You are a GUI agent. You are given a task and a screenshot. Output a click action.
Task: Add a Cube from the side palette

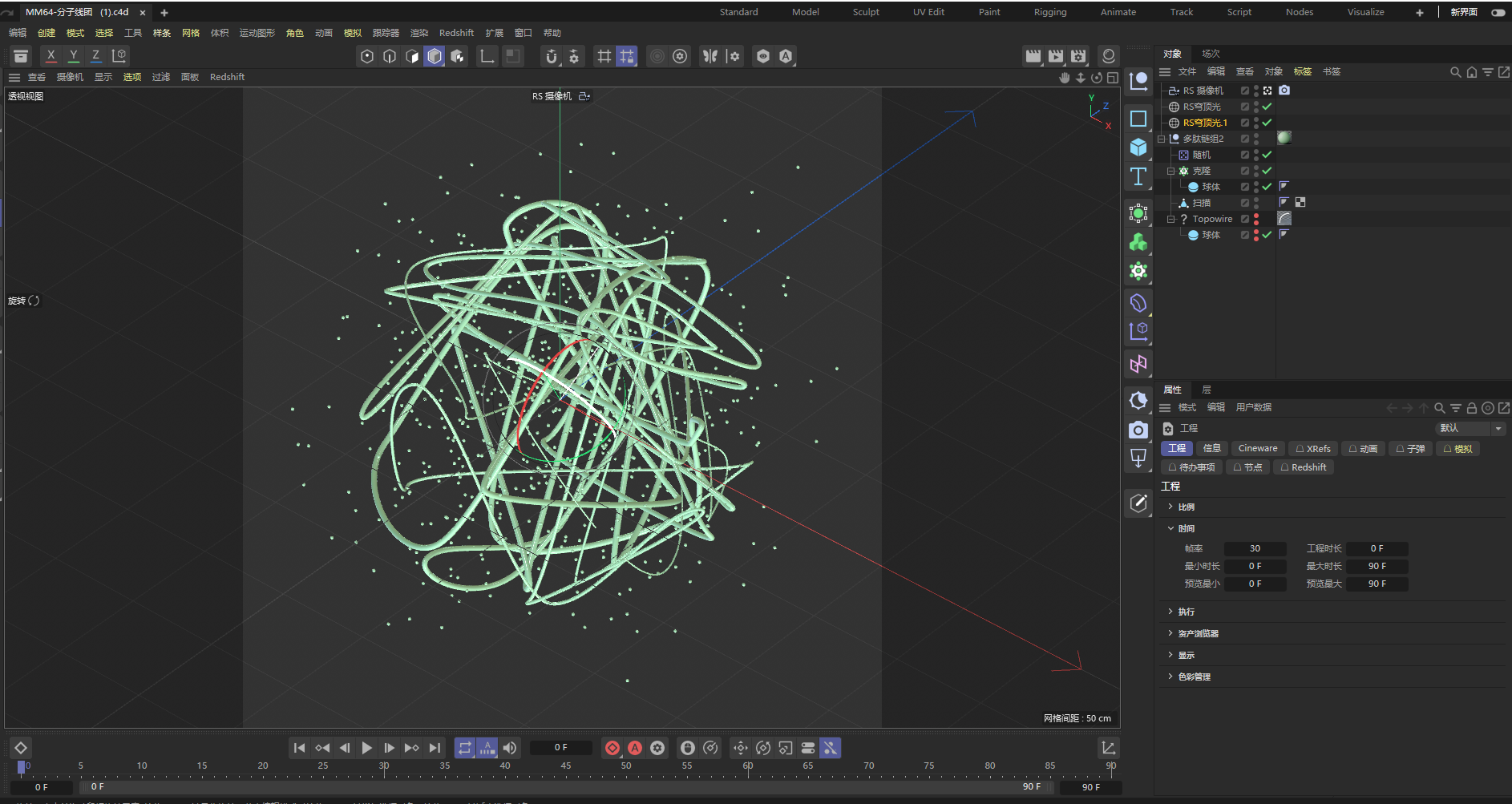pos(1138,147)
